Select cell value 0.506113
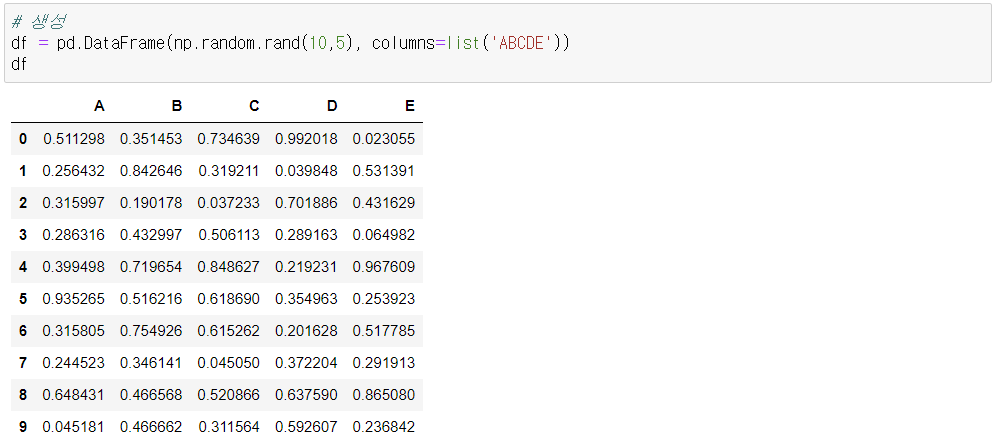Image resolution: width=995 pixels, height=442 pixels. pyautogui.click(x=228, y=235)
